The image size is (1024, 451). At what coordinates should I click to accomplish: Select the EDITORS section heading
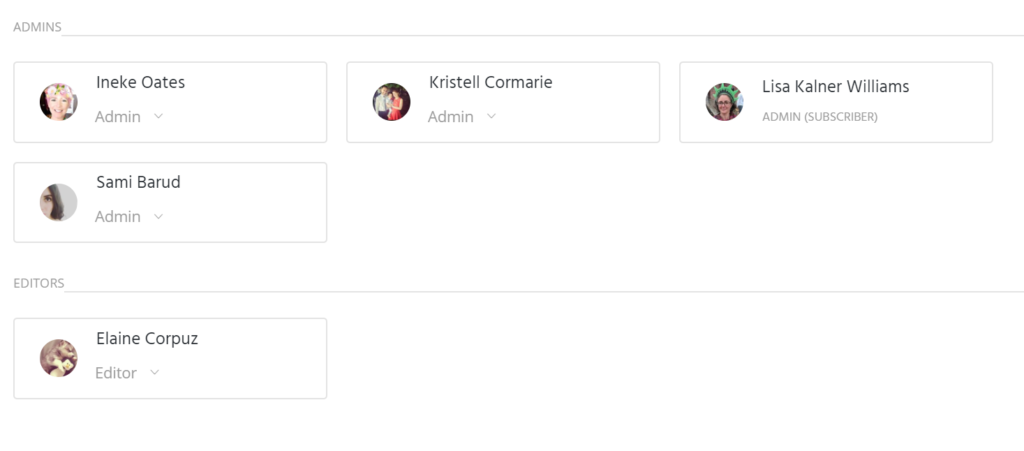38,283
